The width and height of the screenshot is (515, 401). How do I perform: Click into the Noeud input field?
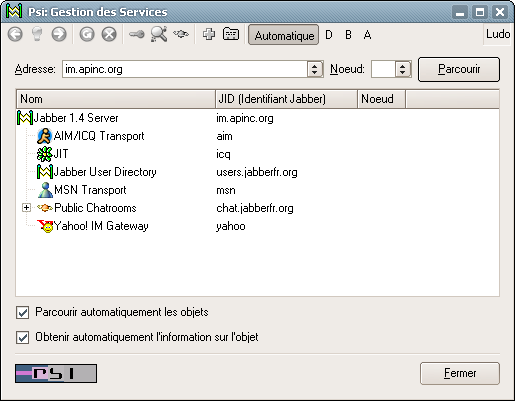[383, 69]
